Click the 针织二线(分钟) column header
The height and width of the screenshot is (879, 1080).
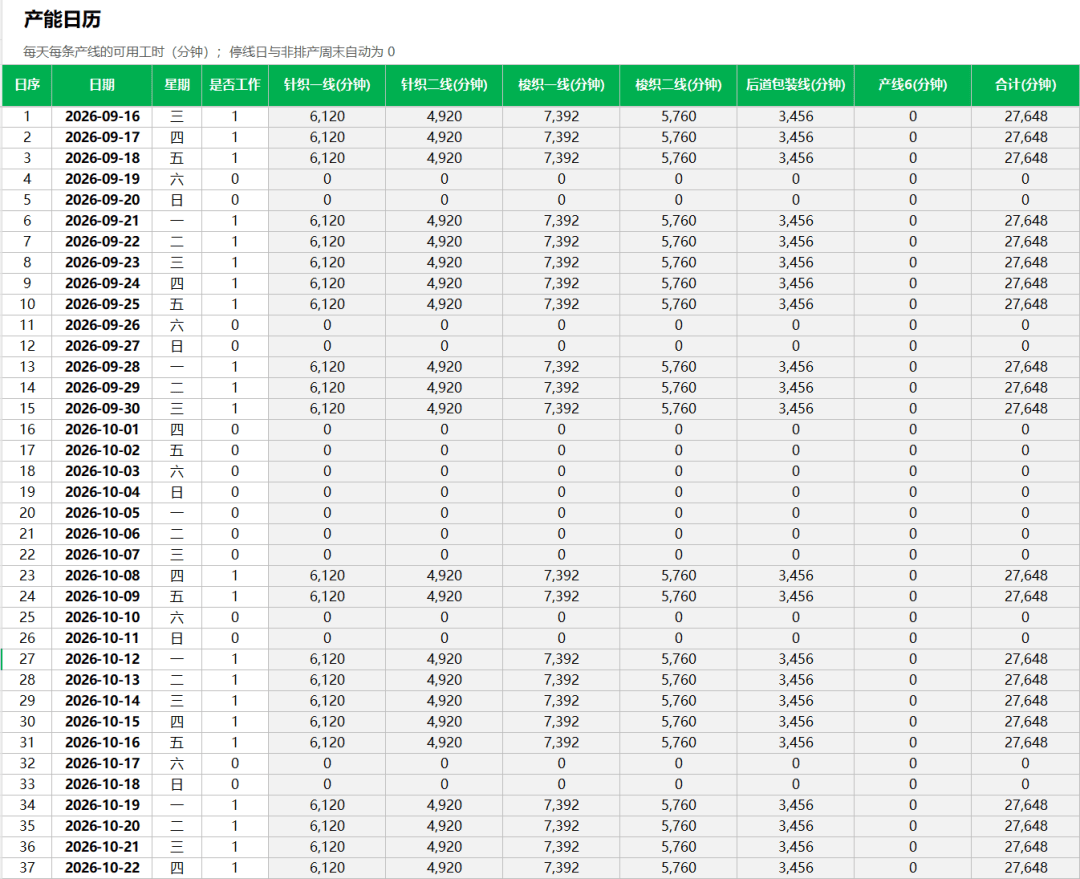pos(444,85)
